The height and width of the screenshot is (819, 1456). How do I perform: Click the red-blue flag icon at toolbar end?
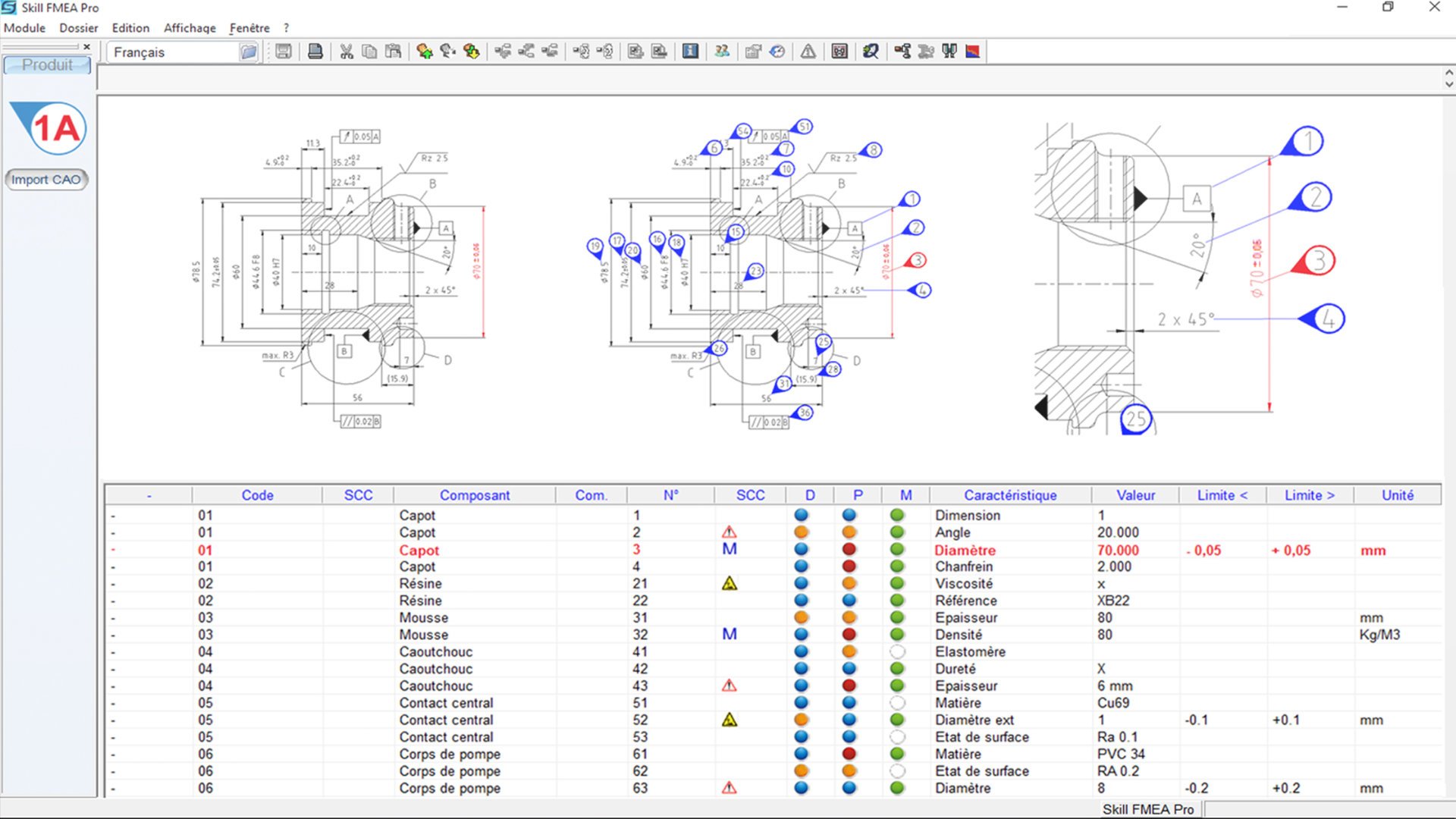973,52
